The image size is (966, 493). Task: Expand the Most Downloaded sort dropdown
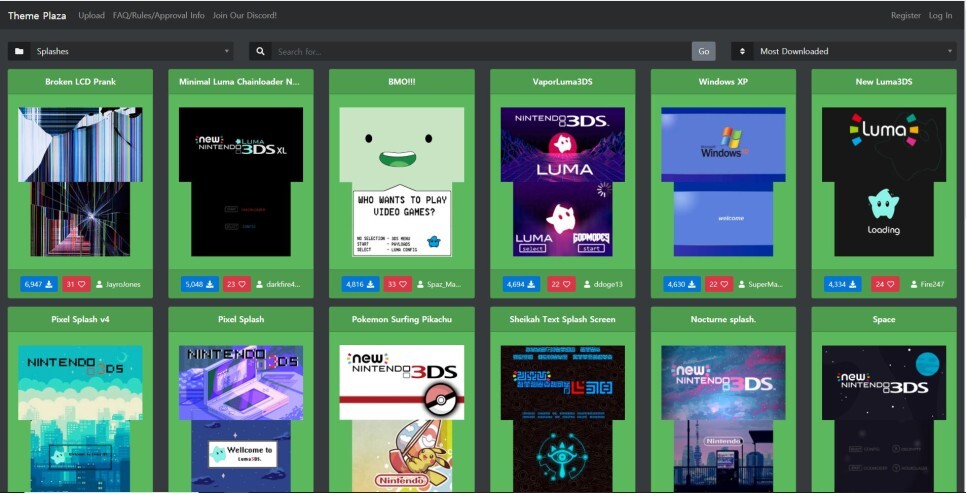point(854,51)
